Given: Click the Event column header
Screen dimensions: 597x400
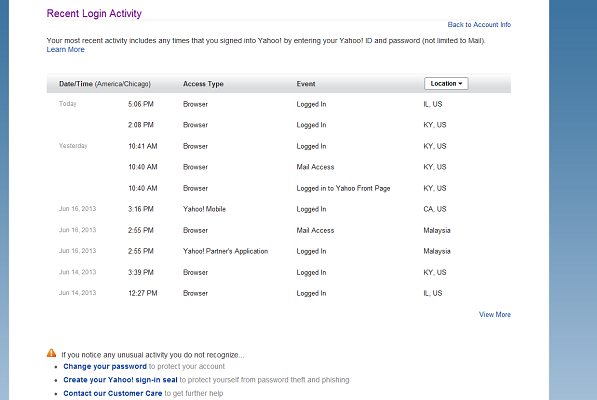Looking at the screenshot, I should point(306,84).
